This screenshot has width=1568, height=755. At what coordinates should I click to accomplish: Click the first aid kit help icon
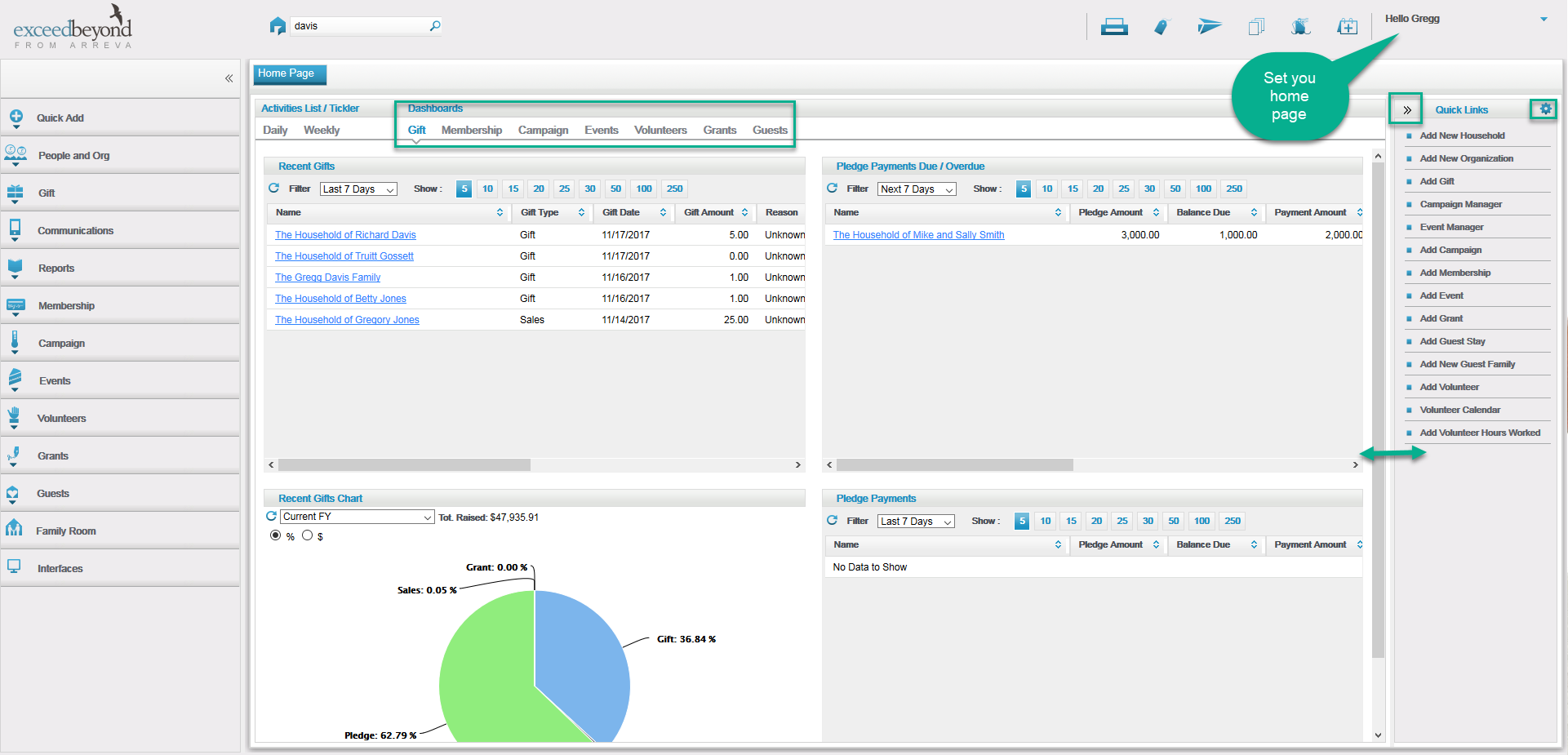pyautogui.click(x=1348, y=27)
